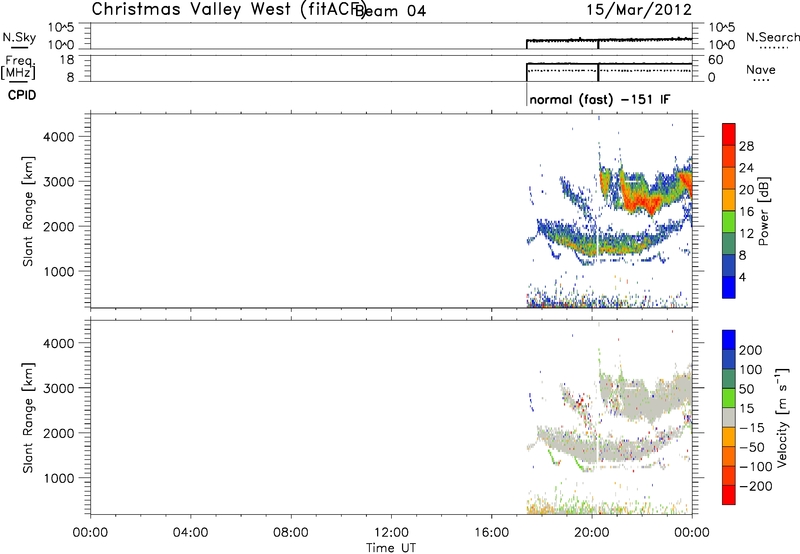Pick the red top segment of the Power color bar
This screenshot has height=554, width=800.
(x=729, y=134)
